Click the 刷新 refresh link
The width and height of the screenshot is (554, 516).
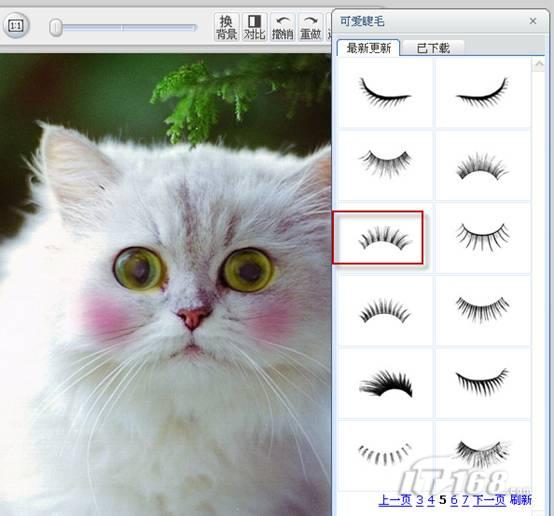click(x=521, y=500)
